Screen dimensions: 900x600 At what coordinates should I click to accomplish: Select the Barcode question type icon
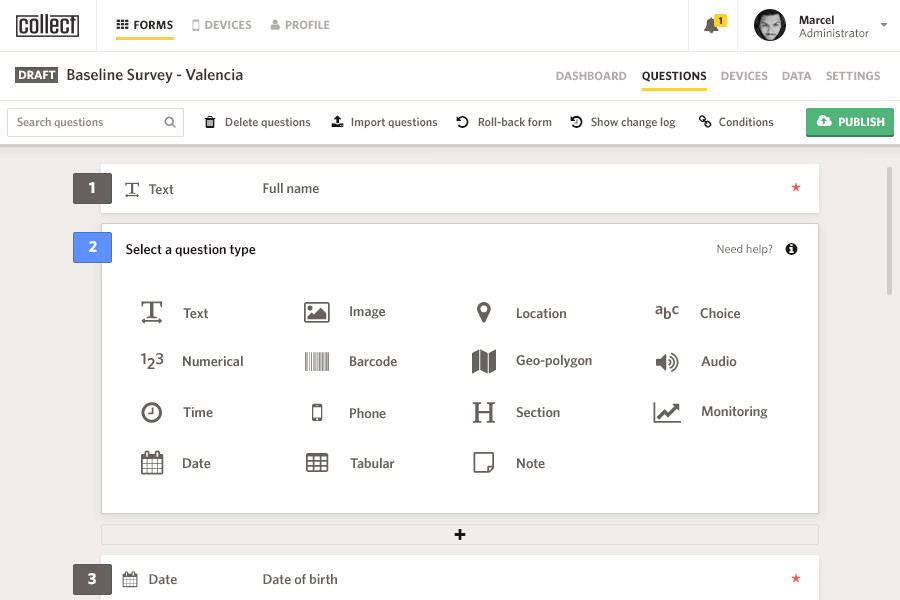pyautogui.click(x=317, y=362)
